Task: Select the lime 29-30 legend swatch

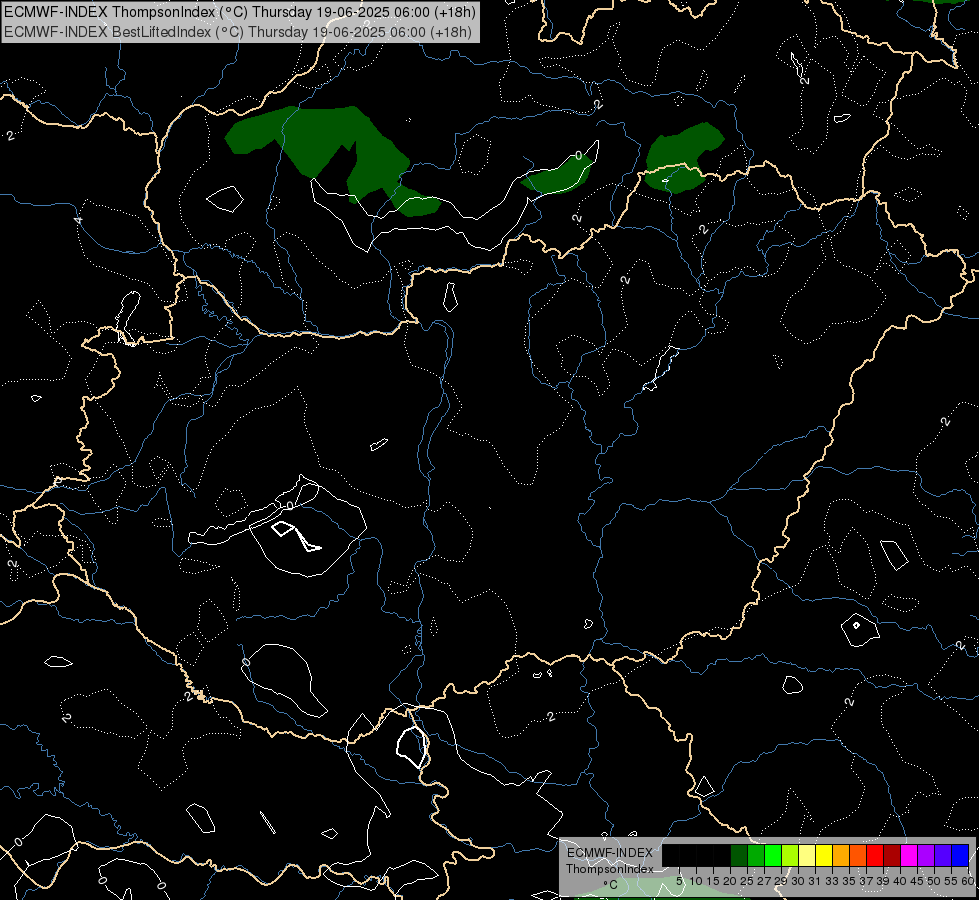Action: click(790, 856)
